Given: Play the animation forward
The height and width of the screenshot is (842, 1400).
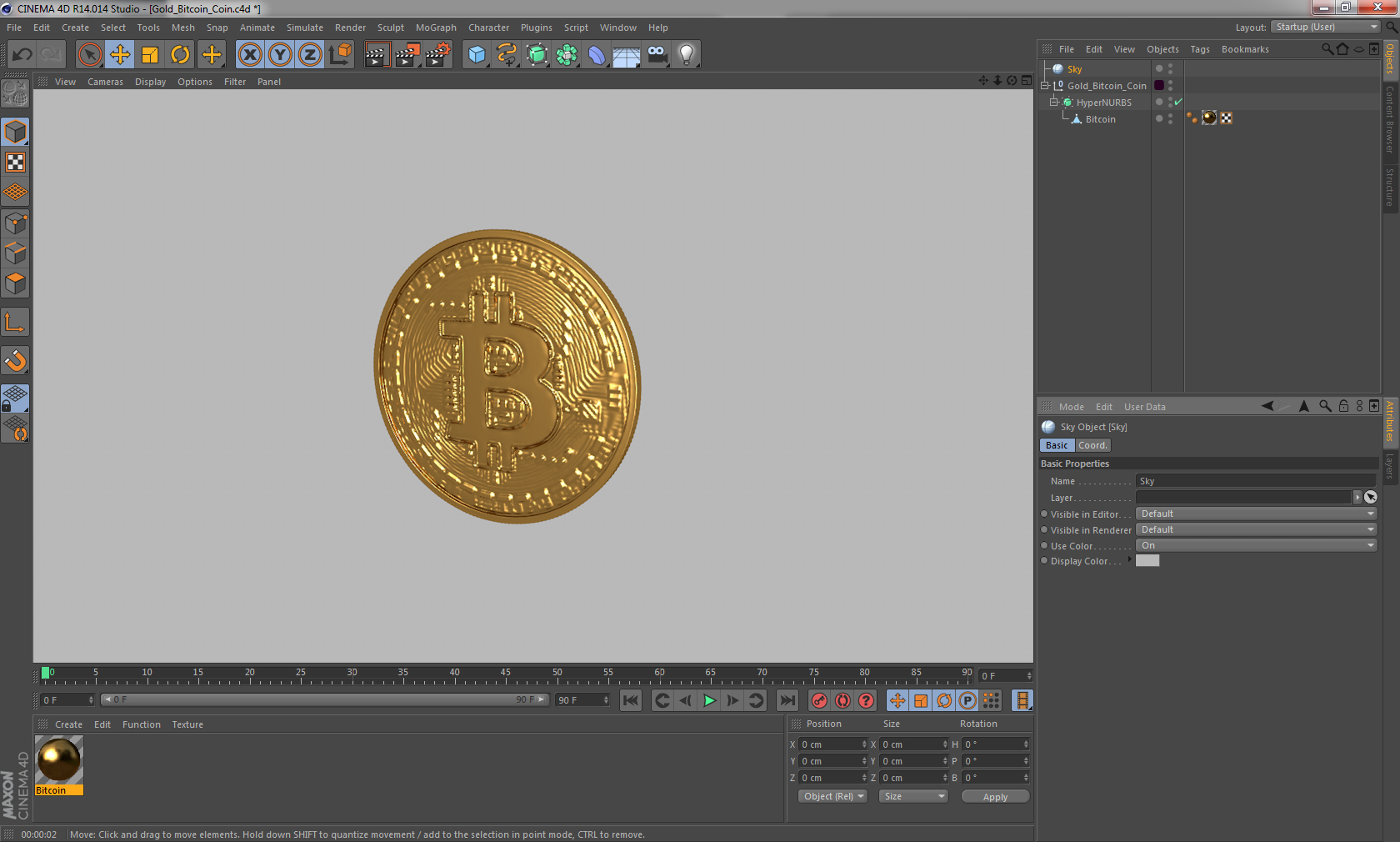Looking at the screenshot, I should pos(709,700).
